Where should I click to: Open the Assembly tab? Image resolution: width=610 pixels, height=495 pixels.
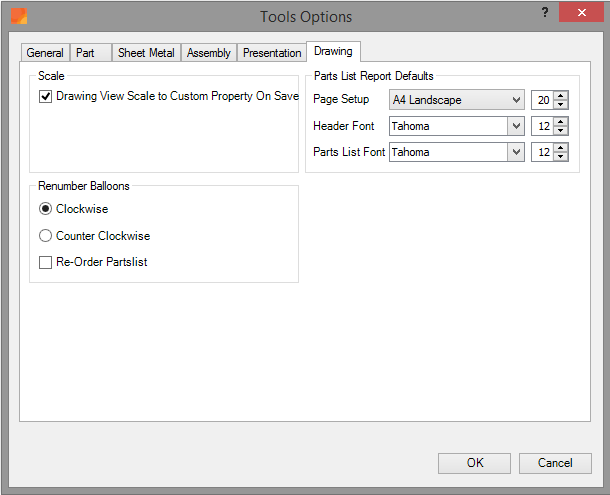tap(209, 53)
